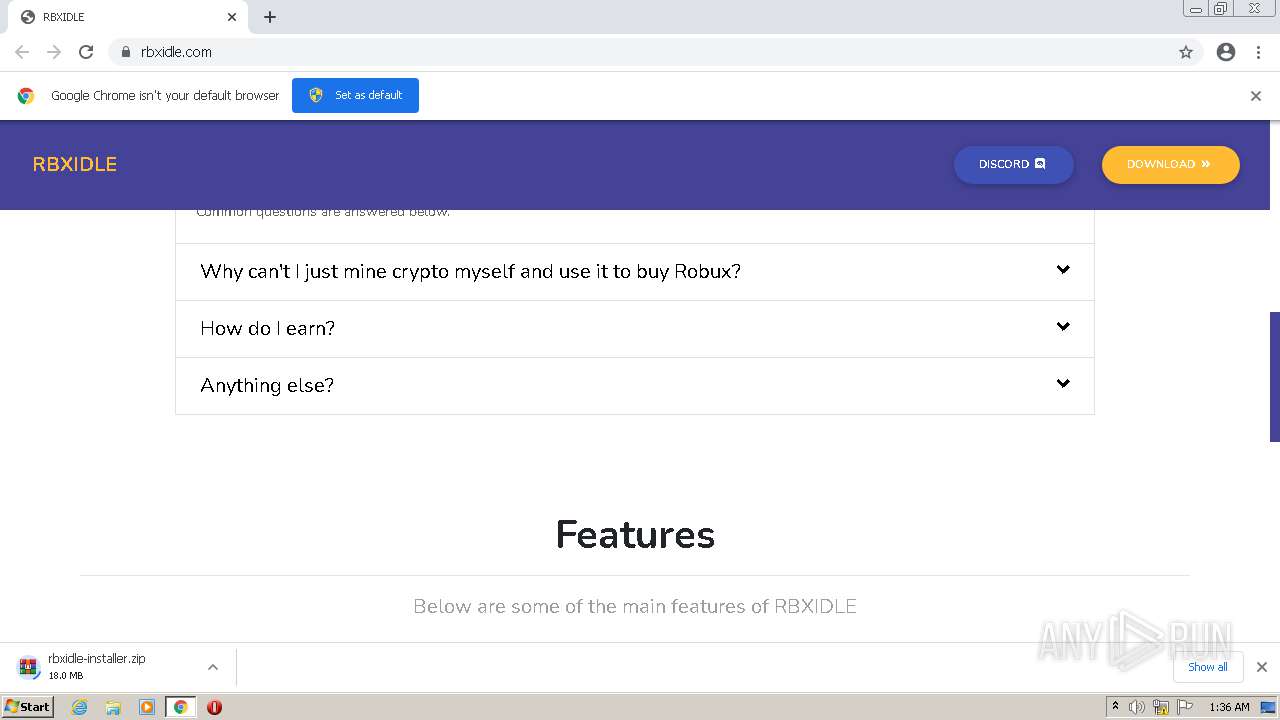Open the Chrome profile menu
Image resolution: width=1280 pixels, height=720 pixels.
[1226, 52]
